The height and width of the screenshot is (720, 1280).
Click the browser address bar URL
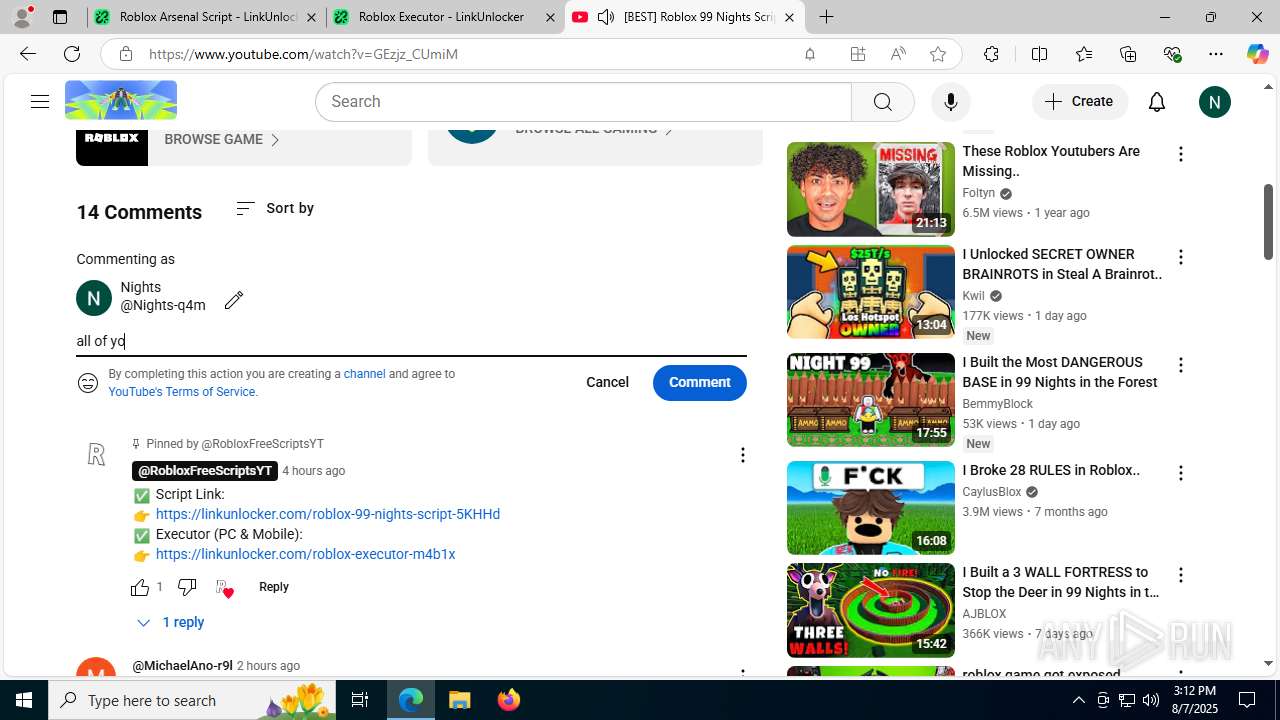[x=303, y=54]
